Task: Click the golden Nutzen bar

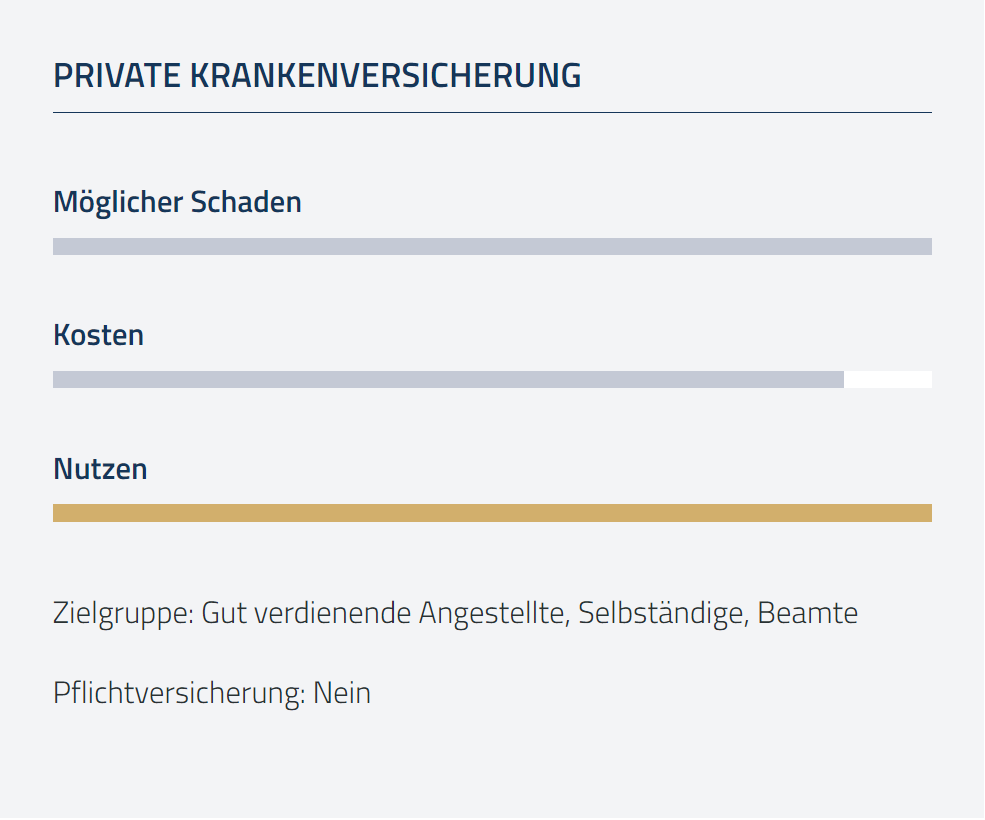Action: tap(492, 513)
